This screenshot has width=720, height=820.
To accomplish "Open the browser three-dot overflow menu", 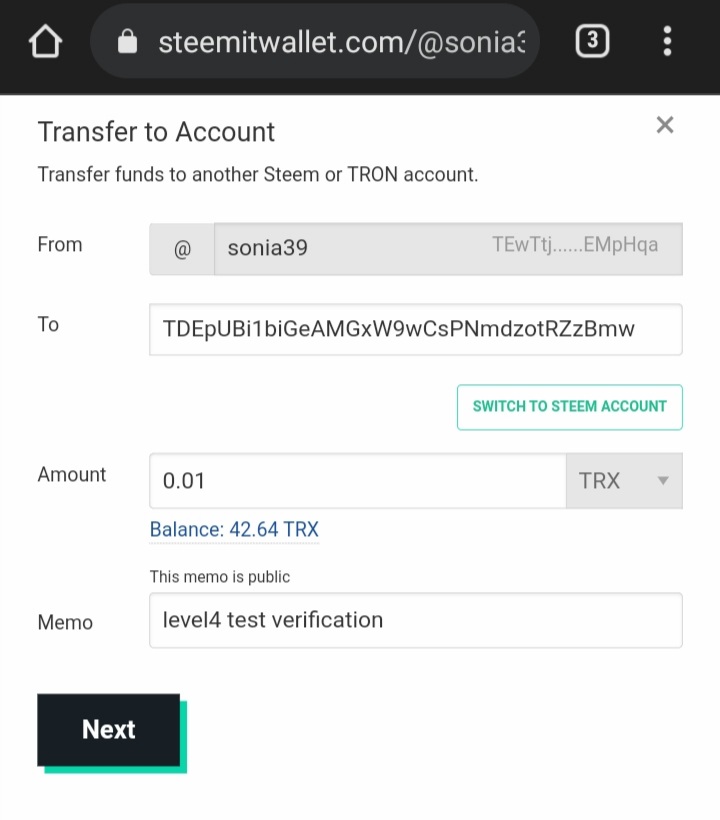I will pyautogui.click(x=667, y=42).
